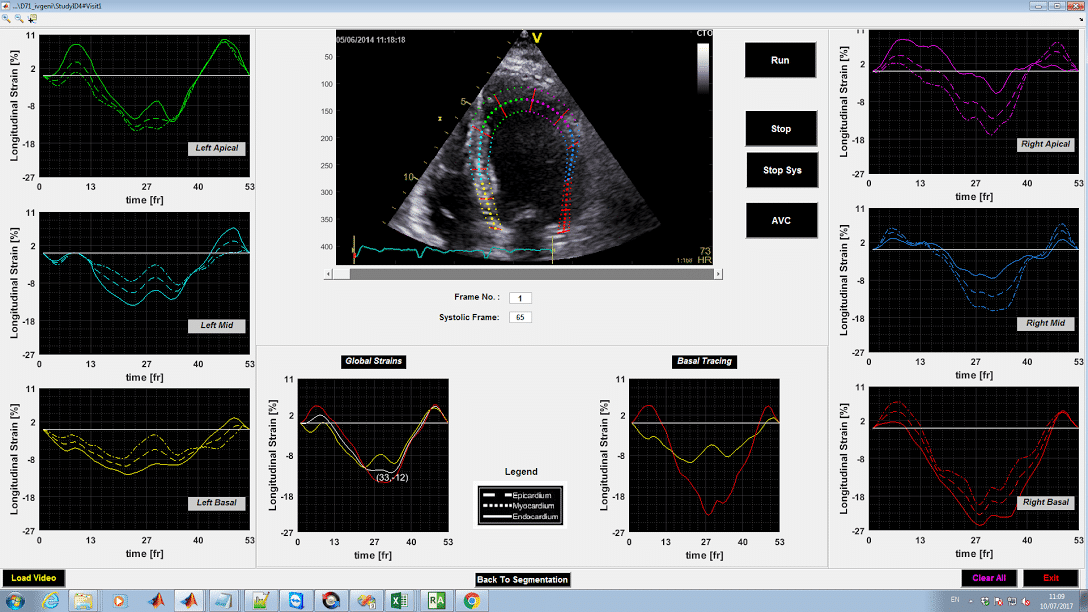Open TeamViewer from the taskbar

[x=295, y=600]
